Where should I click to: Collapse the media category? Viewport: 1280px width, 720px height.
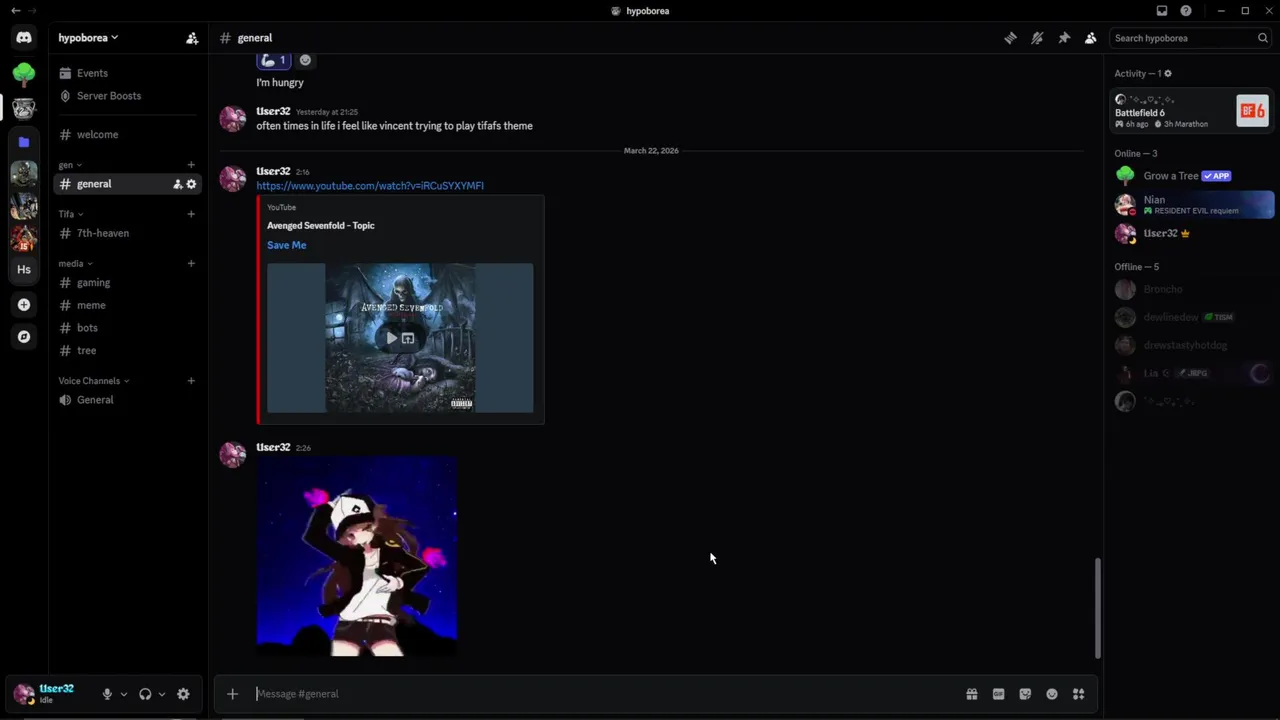76,264
